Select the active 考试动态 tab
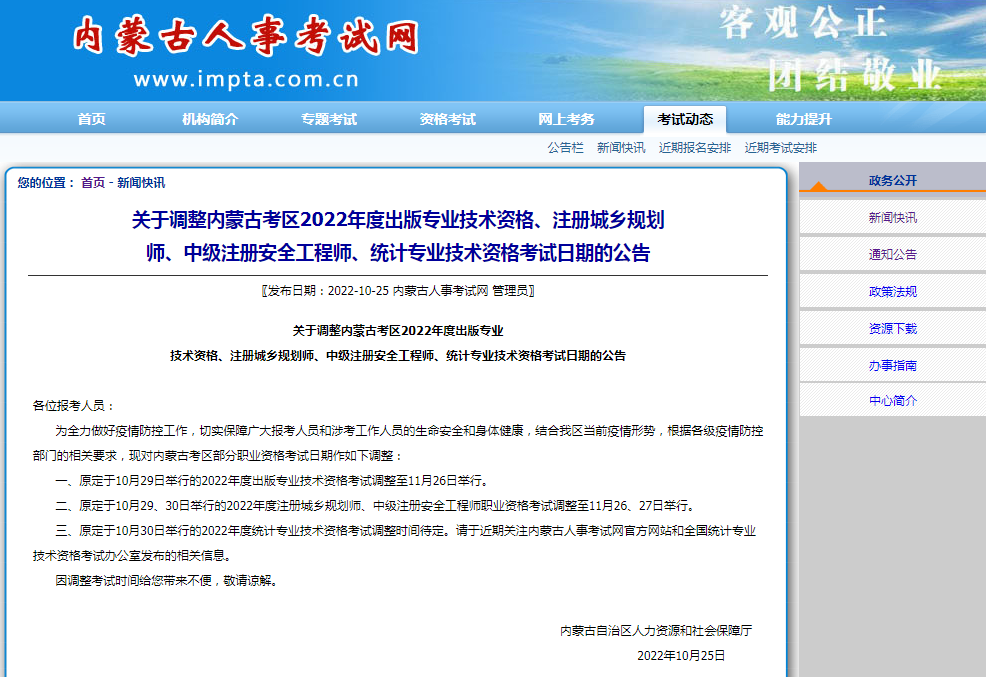The height and width of the screenshot is (677, 986). pos(685,119)
